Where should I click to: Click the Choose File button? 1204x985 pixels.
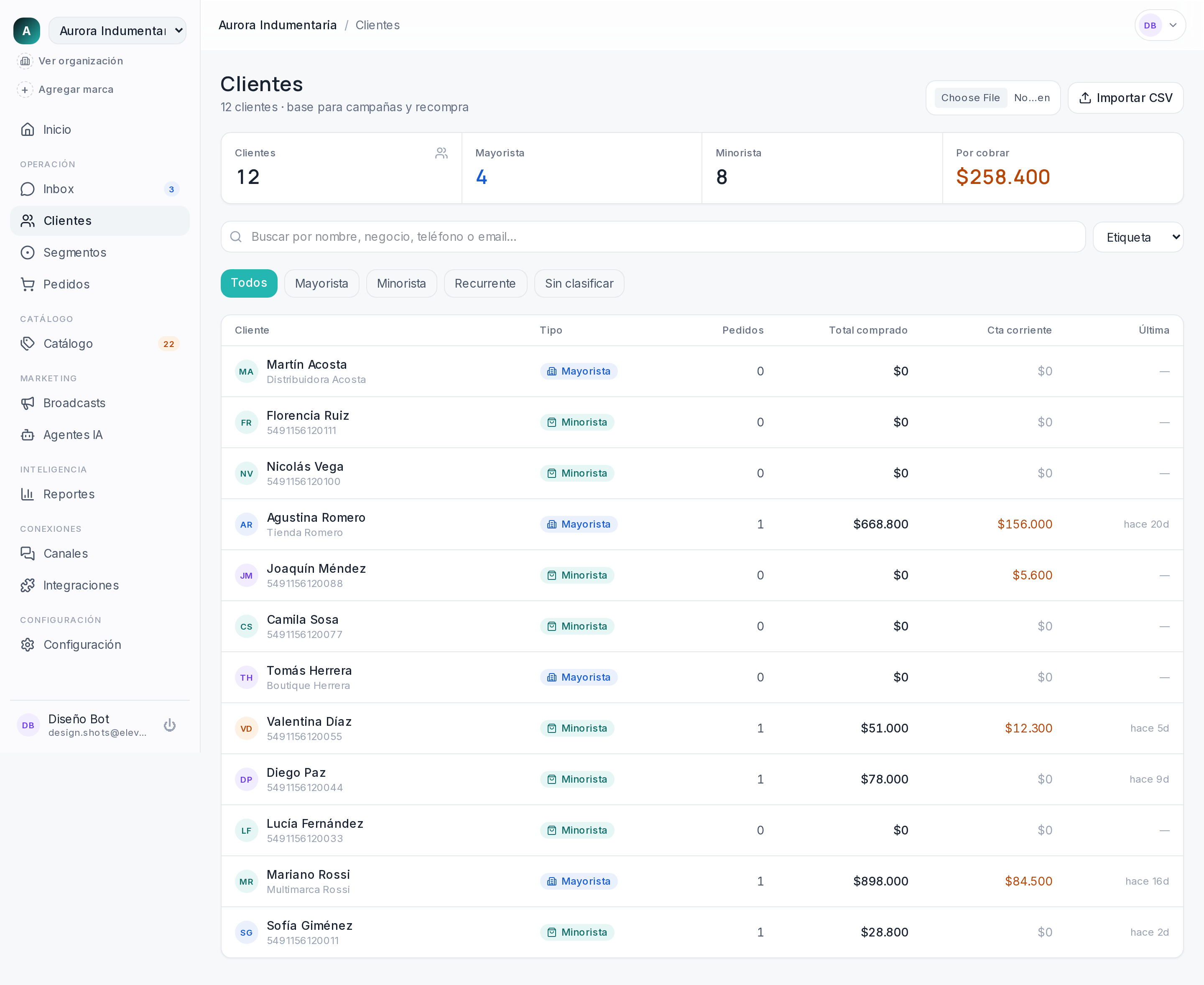(970, 97)
